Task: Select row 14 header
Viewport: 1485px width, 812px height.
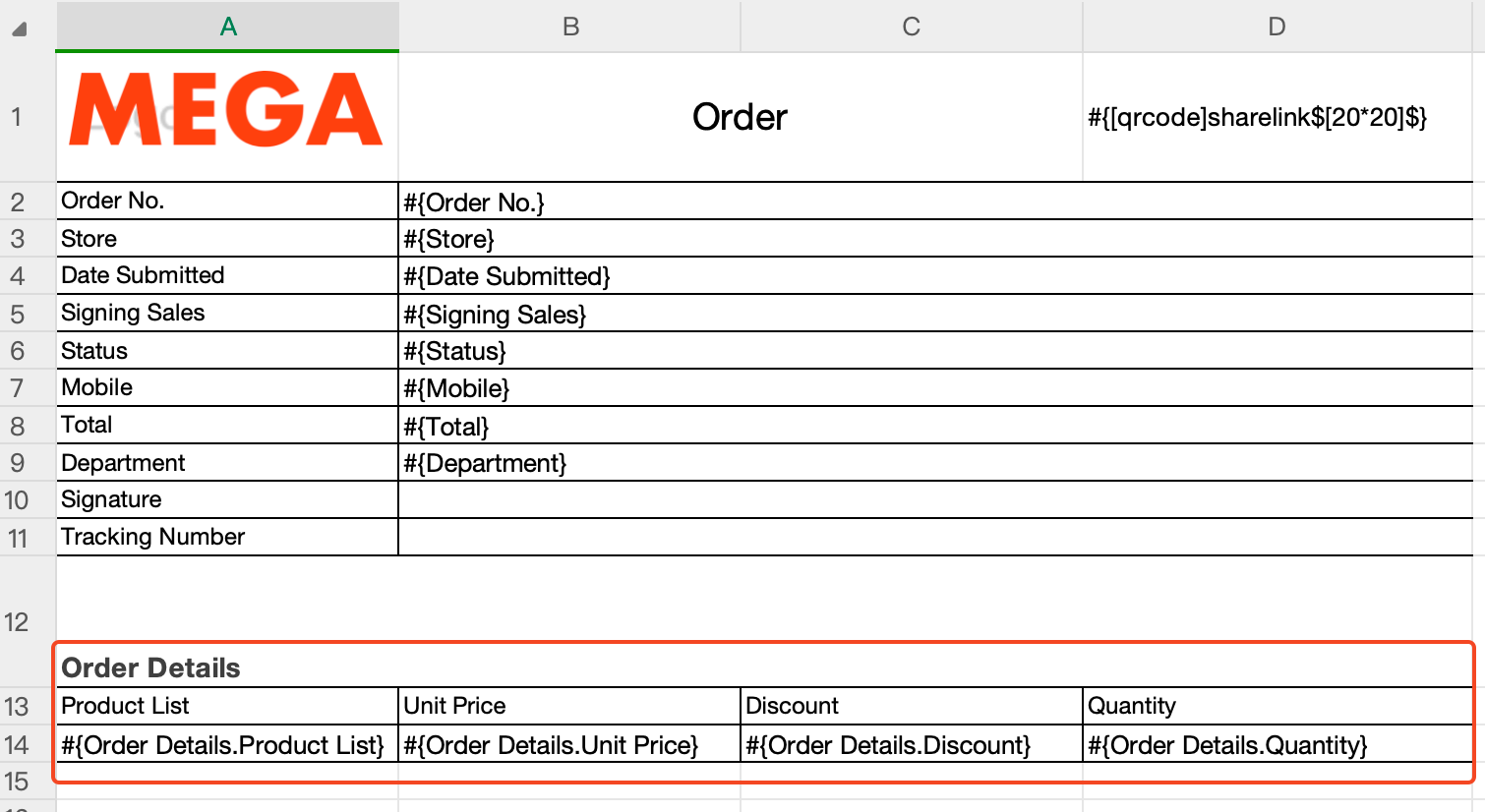Action: click(x=17, y=745)
